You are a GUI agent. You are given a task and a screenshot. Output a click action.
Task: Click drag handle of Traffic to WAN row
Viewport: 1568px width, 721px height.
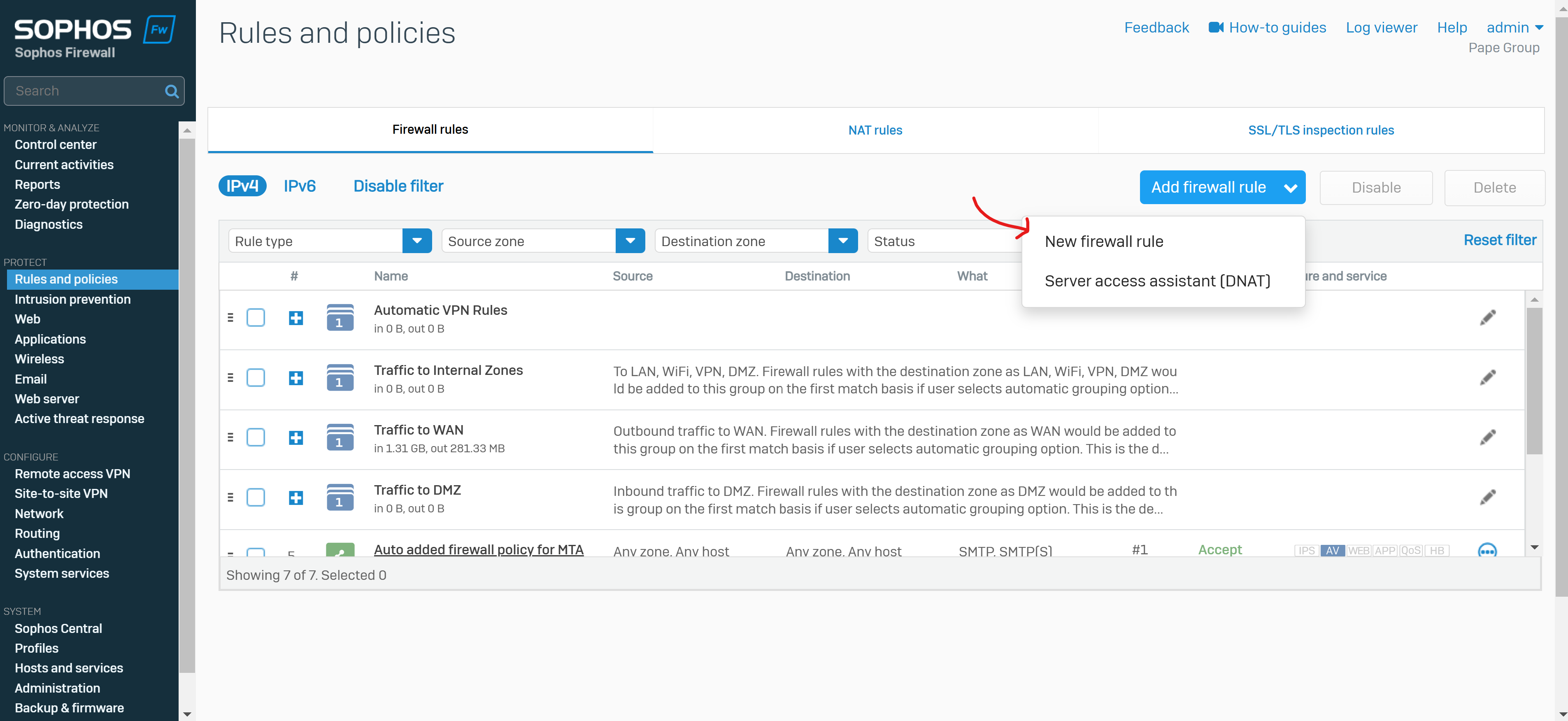tap(230, 437)
